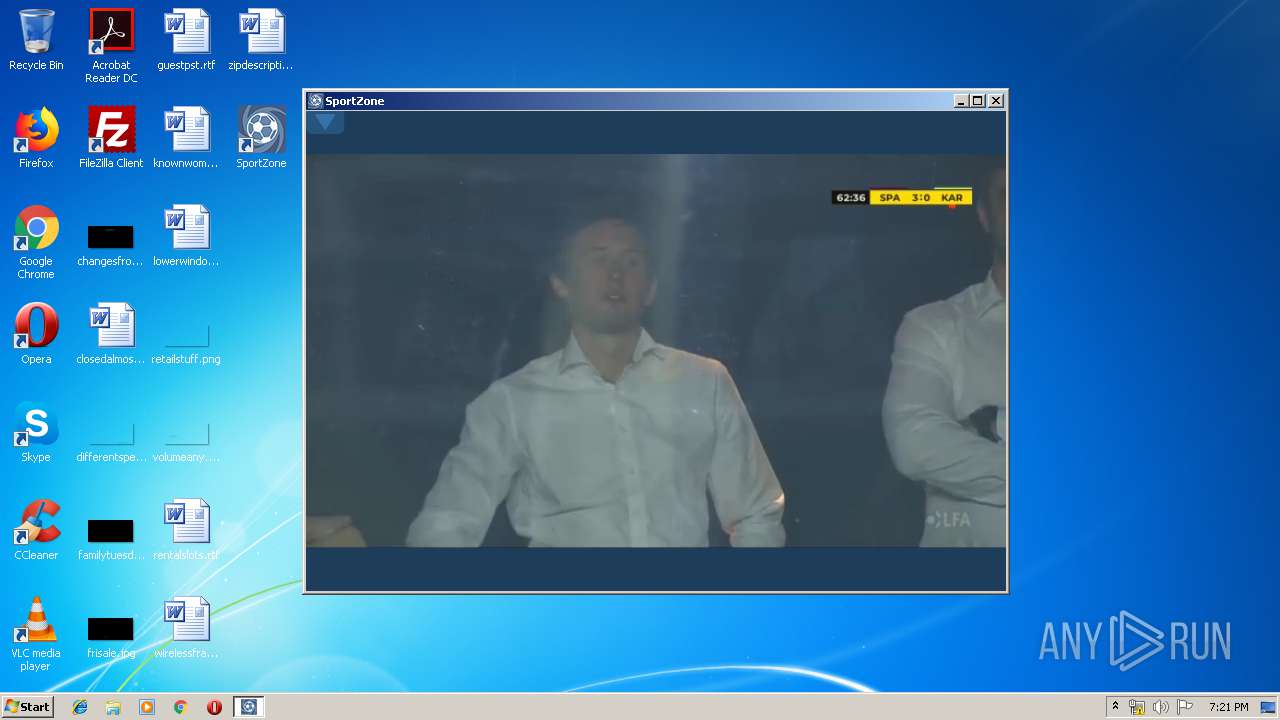
Task: Open the Windows Start menu
Action: point(27,706)
